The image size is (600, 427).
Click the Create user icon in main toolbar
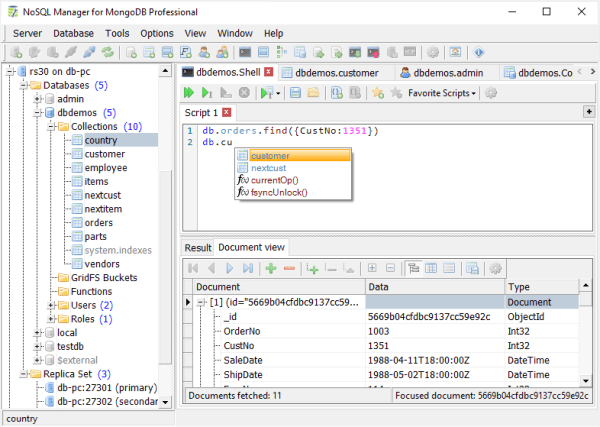[204, 52]
